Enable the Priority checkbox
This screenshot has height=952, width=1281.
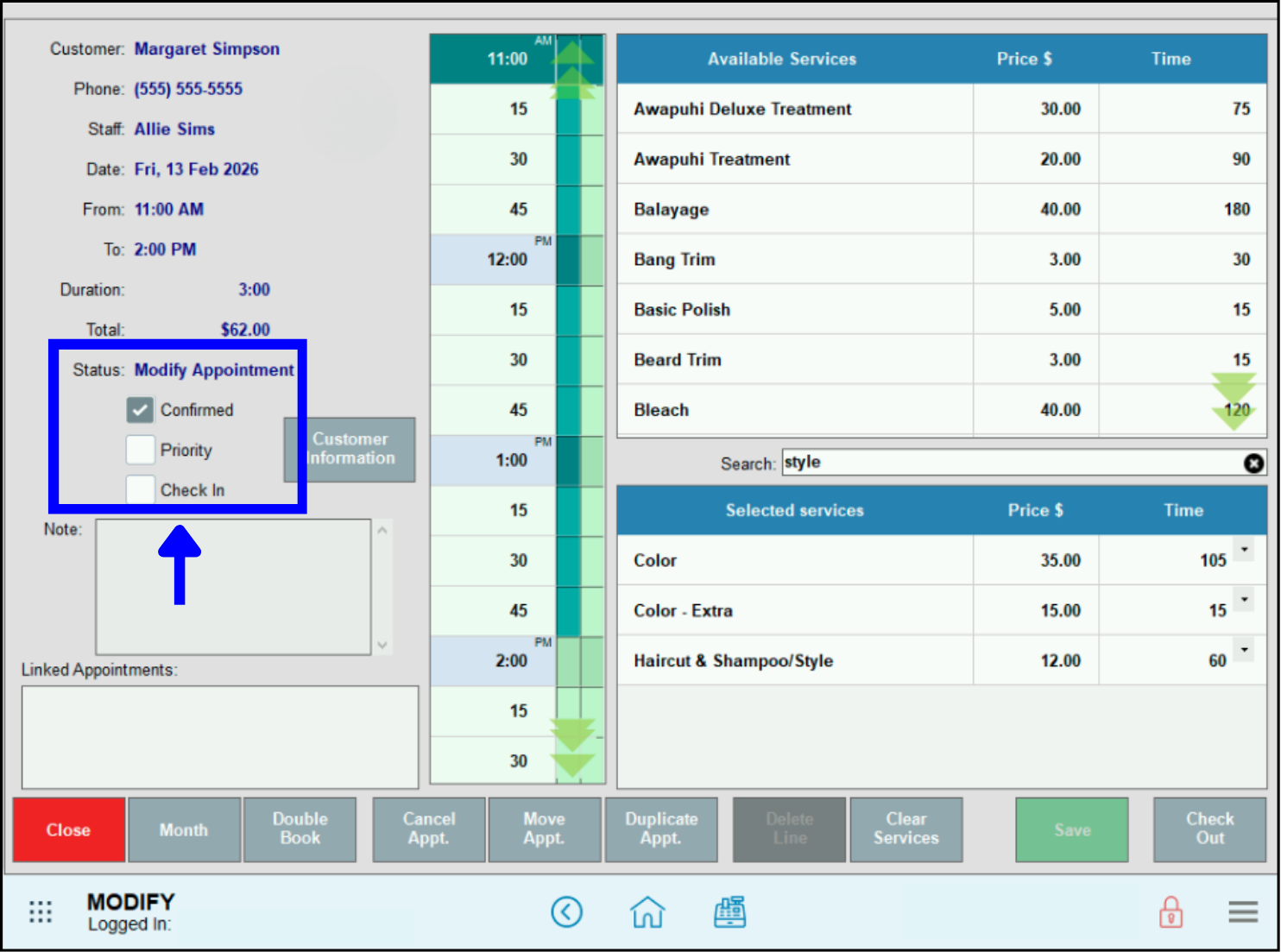[x=140, y=450]
